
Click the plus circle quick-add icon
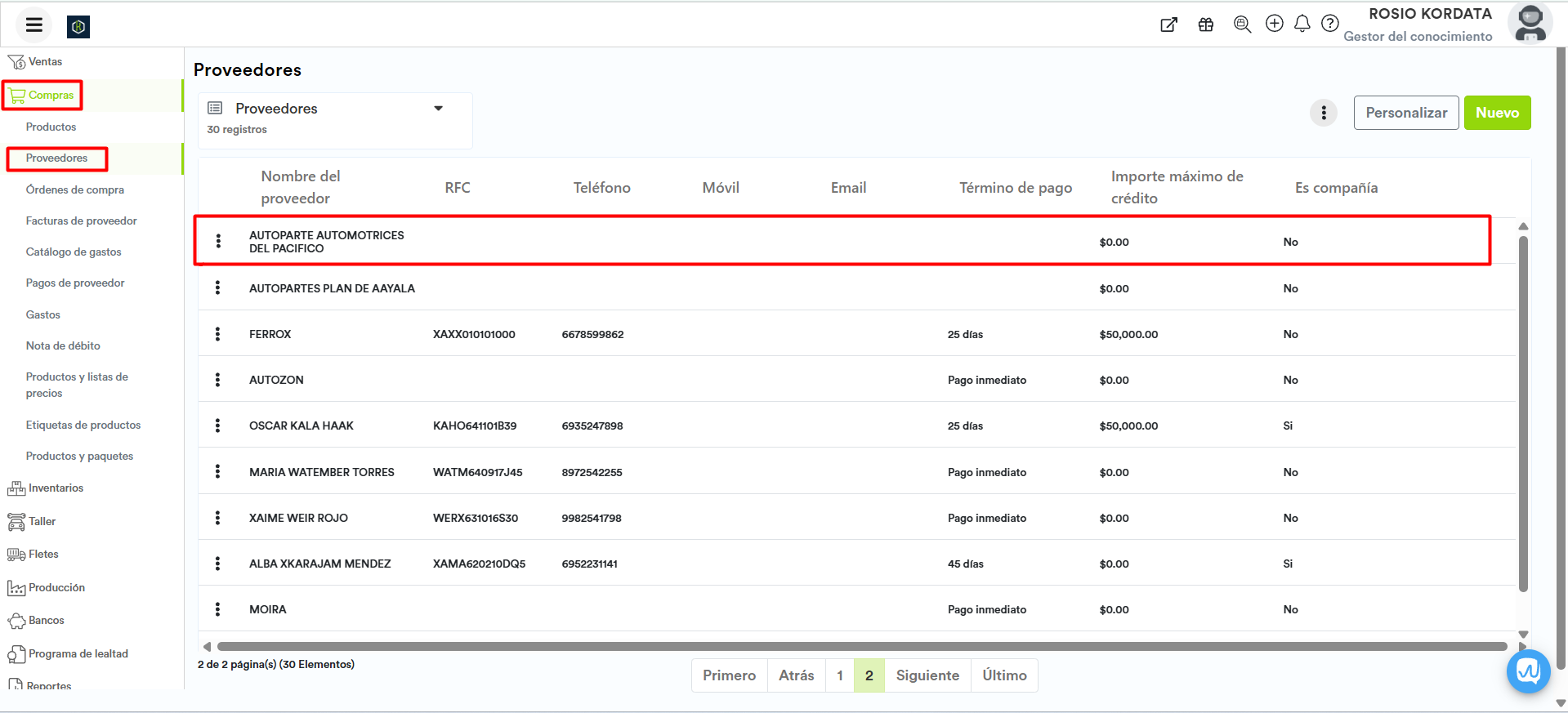pos(1274,24)
